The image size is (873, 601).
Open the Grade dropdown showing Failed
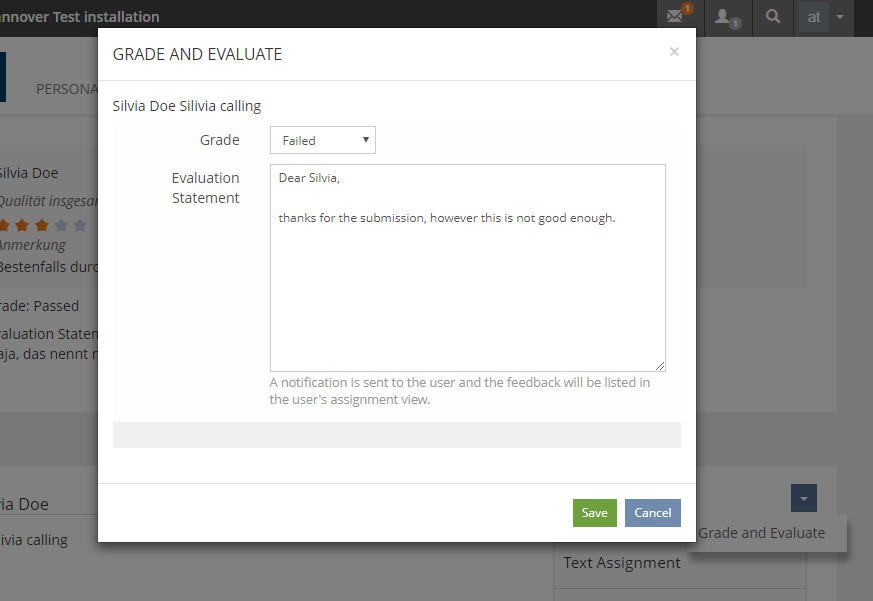[x=322, y=140]
